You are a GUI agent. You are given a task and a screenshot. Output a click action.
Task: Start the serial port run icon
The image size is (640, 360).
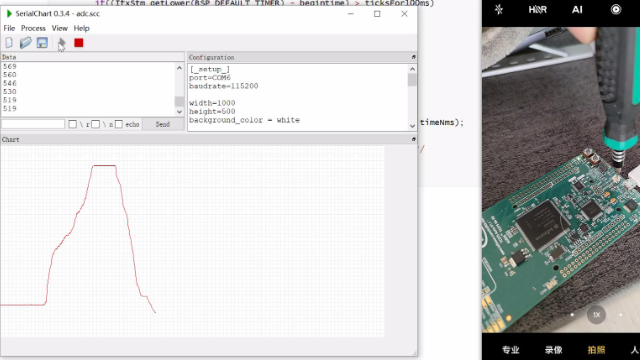point(62,43)
